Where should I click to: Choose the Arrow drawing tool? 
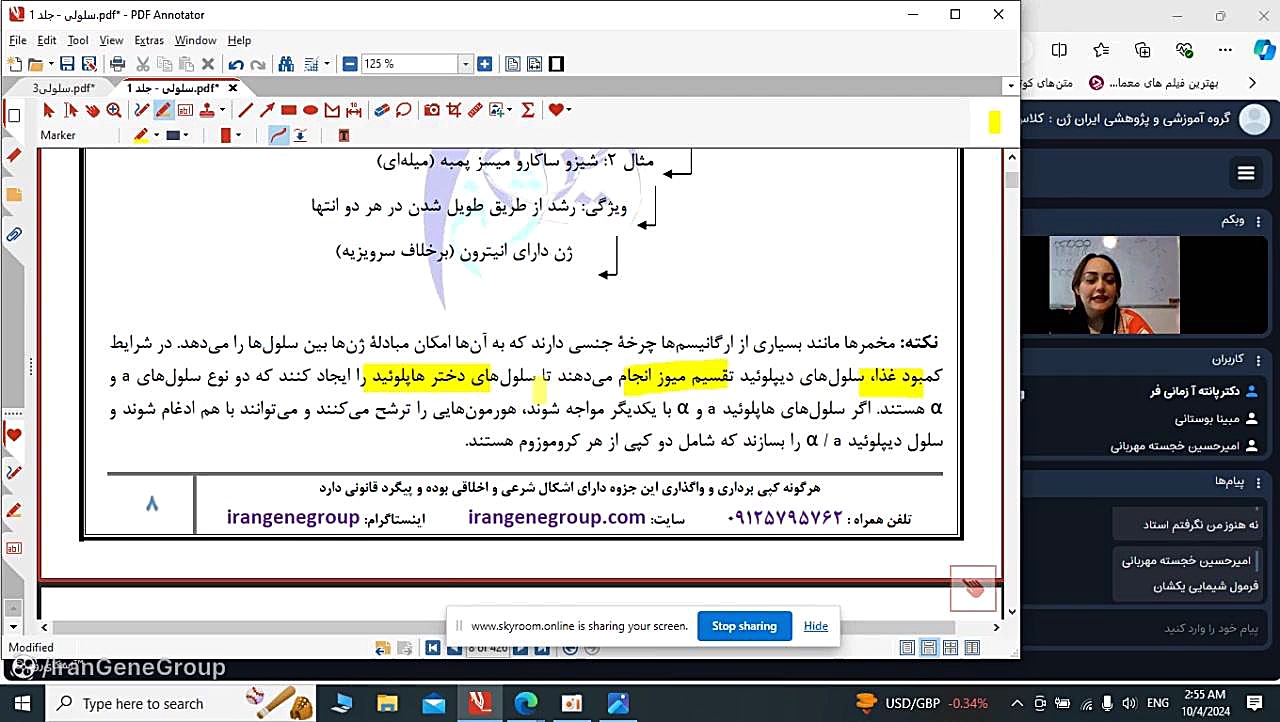click(267, 110)
